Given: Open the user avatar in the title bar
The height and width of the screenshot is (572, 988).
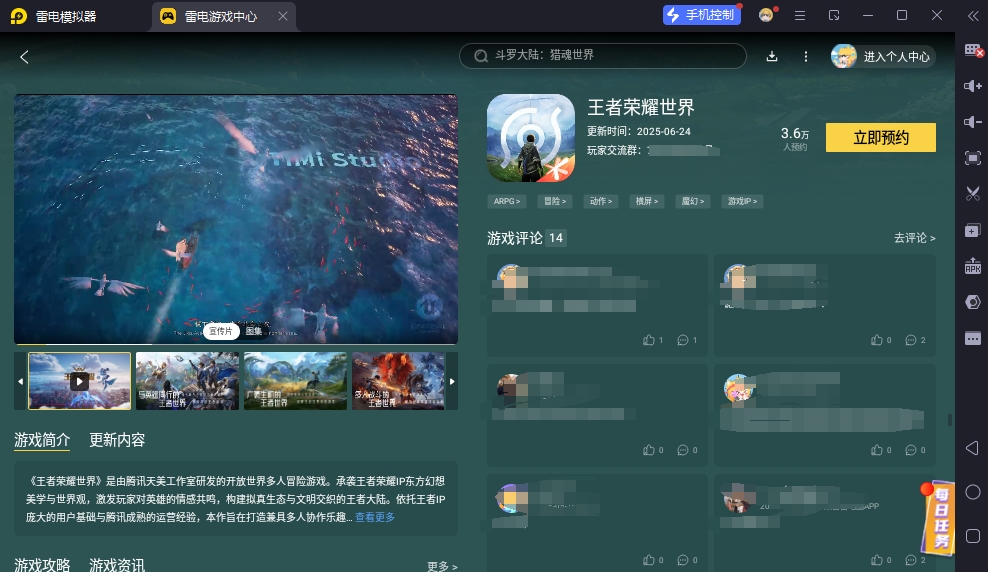Looking at the screenshot, I should pos(766,15).
